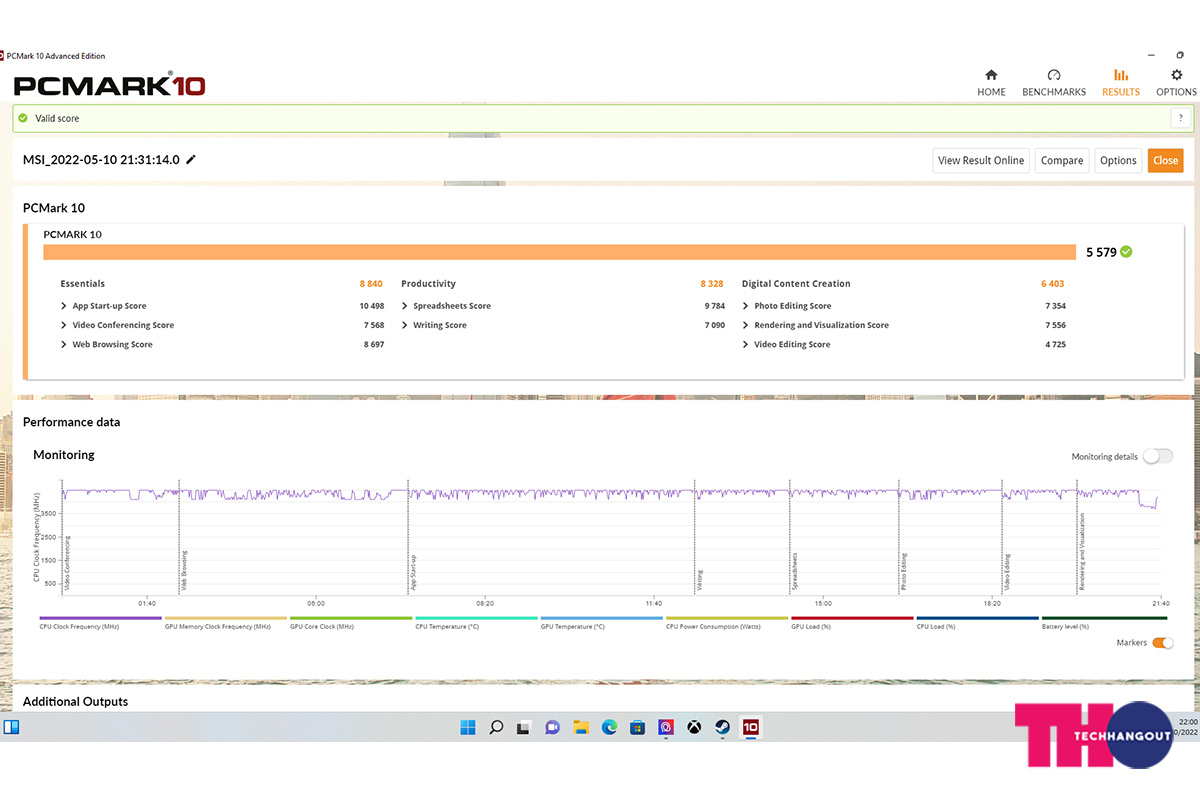Open the Windows Start menu
Image resolution: width=1200 pixels, height=801 pixels.
coord(468,727)
